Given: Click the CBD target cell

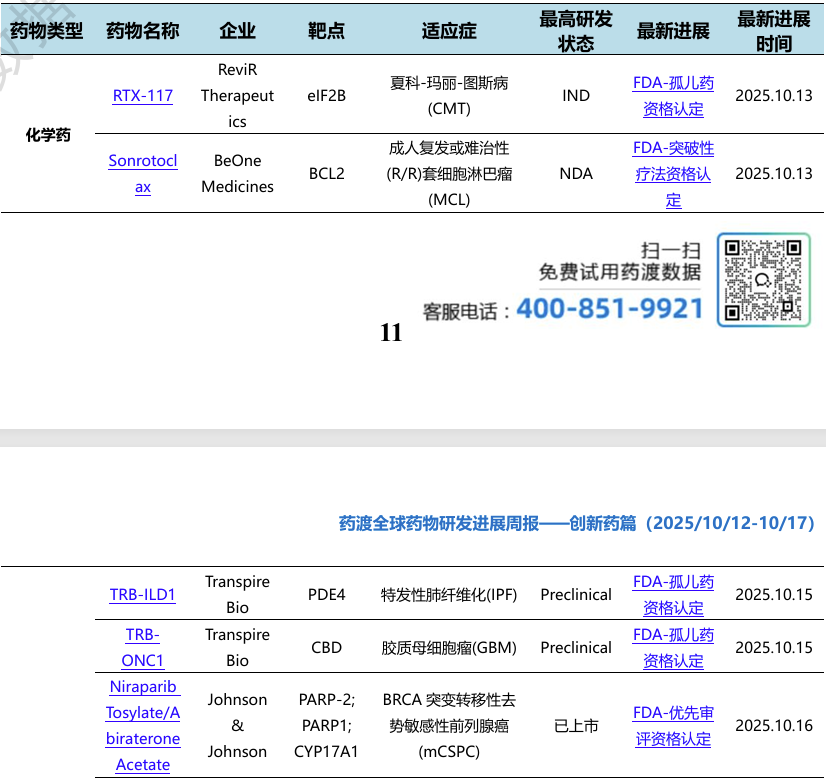Looking at the screenshot, I should pyautogui.click(x=327, y=647).
